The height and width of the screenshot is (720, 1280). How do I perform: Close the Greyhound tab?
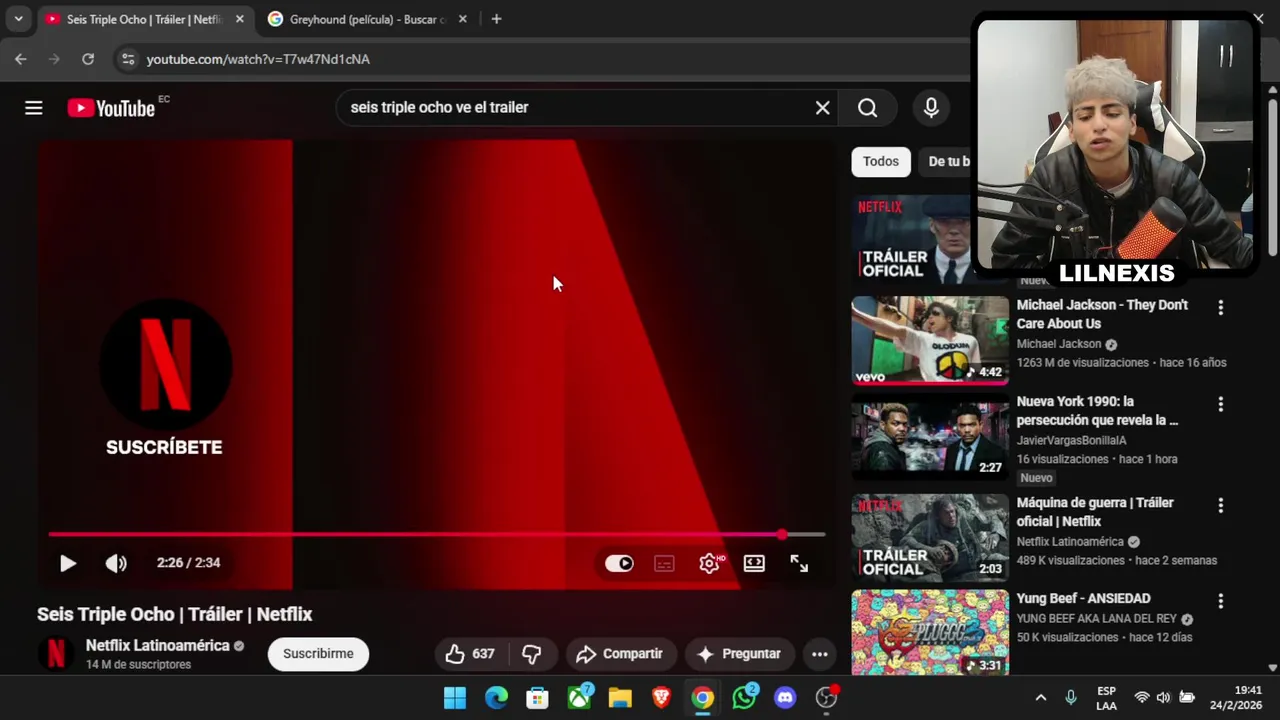coord(462,19)
